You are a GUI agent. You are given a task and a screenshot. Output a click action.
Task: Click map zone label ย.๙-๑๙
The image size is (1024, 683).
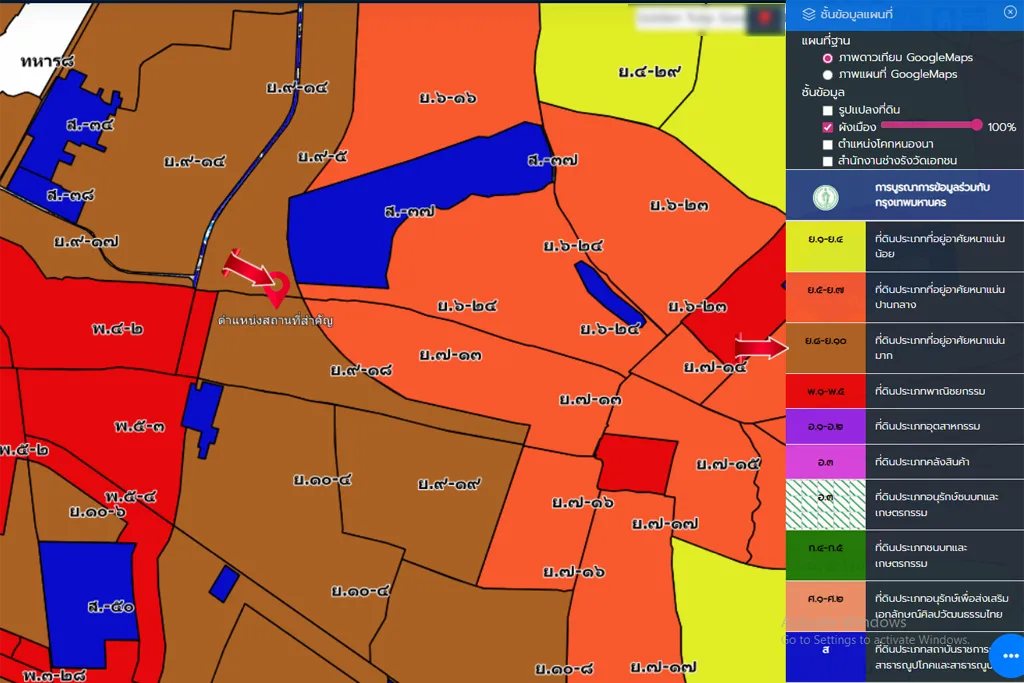(449, 484)
